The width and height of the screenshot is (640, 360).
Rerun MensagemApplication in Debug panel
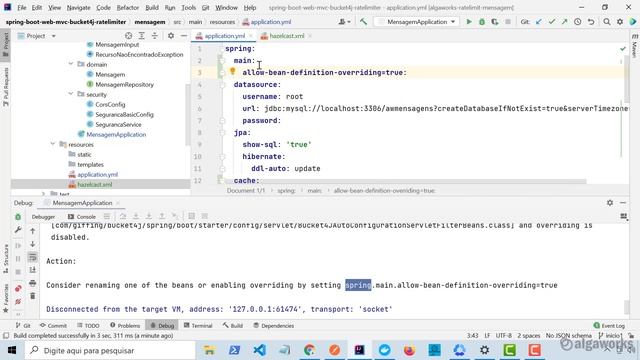click(x=18, y=217)
